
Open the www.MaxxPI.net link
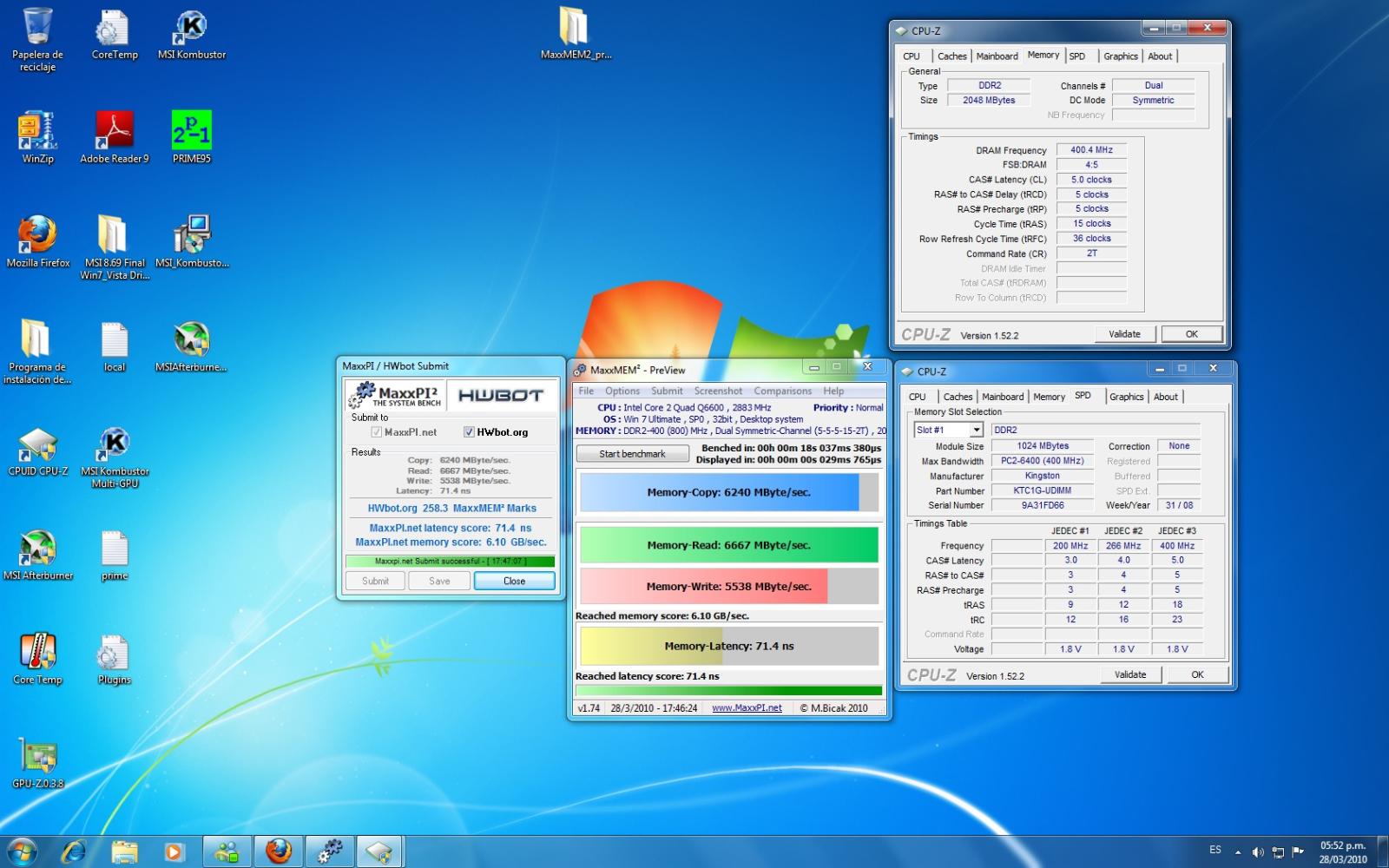(x=747, y=708)
